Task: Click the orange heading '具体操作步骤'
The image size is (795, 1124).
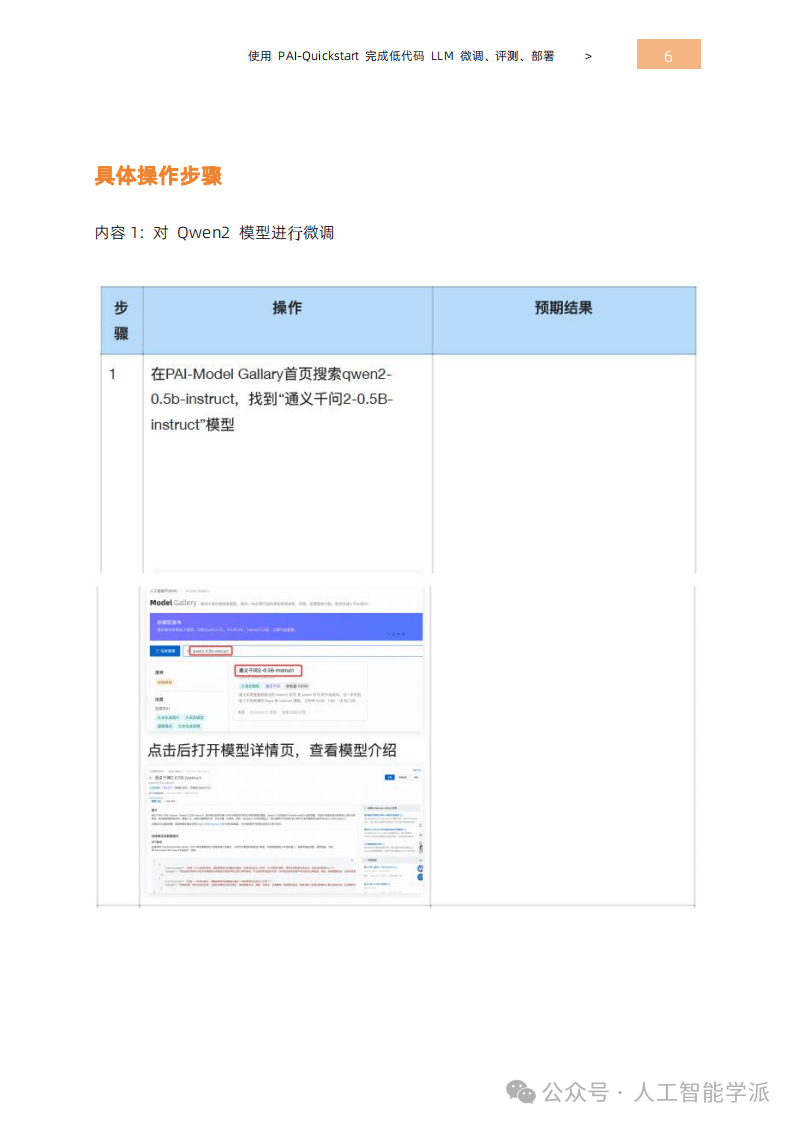Action: click(x=158, y=175)
